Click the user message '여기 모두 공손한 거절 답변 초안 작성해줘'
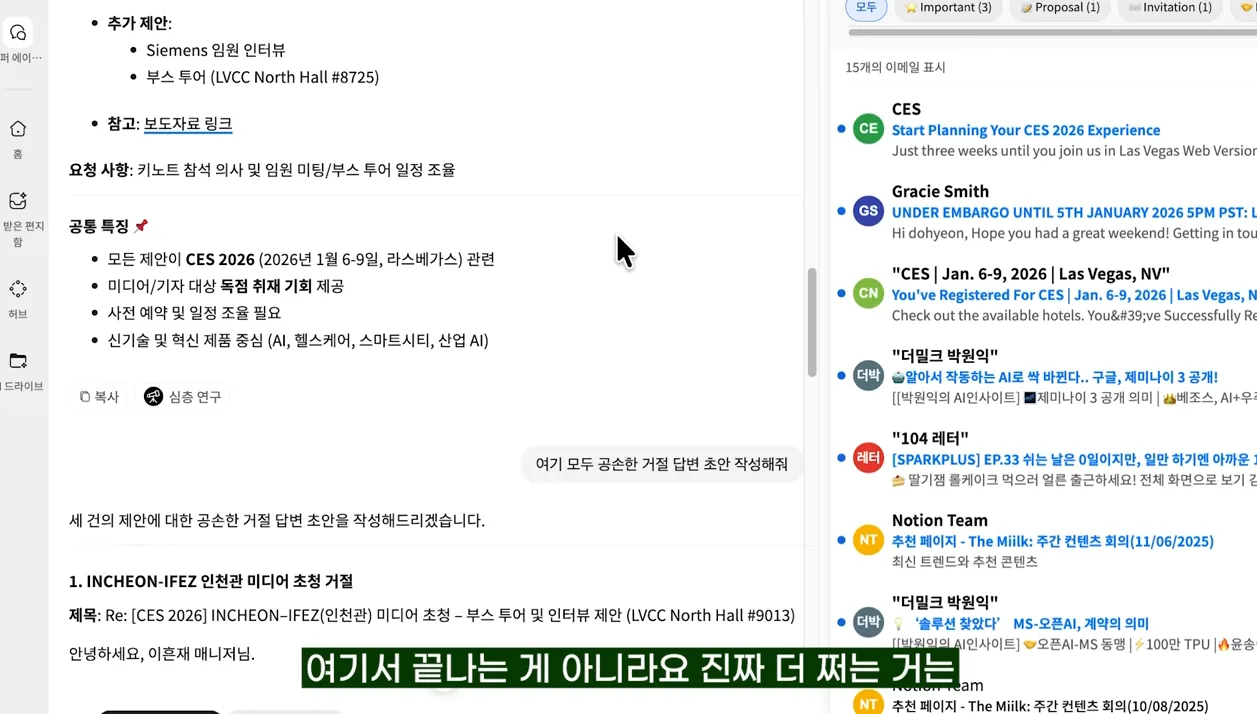1257x714 pixels. point(662,464)
